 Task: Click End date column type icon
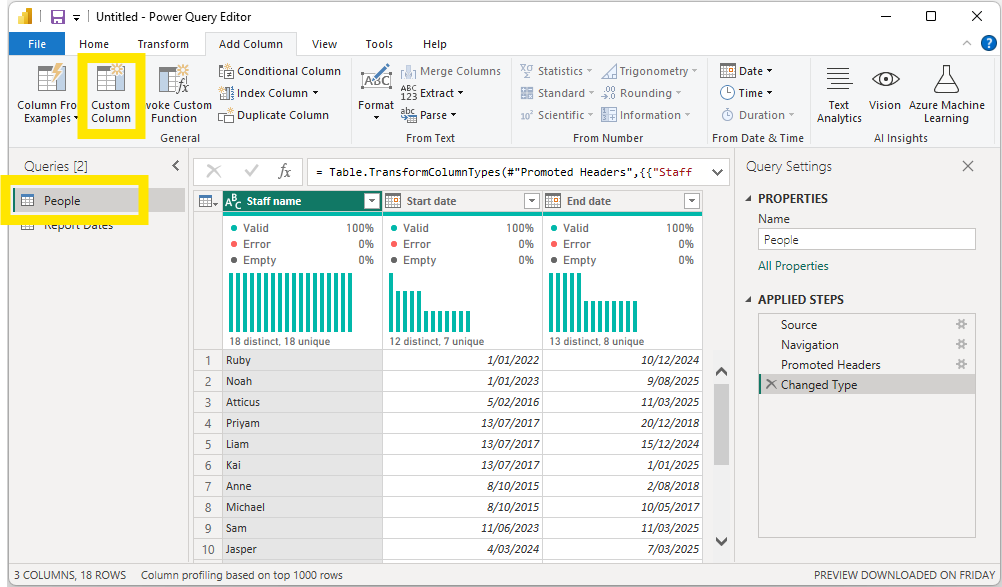[x=553, y=201]
